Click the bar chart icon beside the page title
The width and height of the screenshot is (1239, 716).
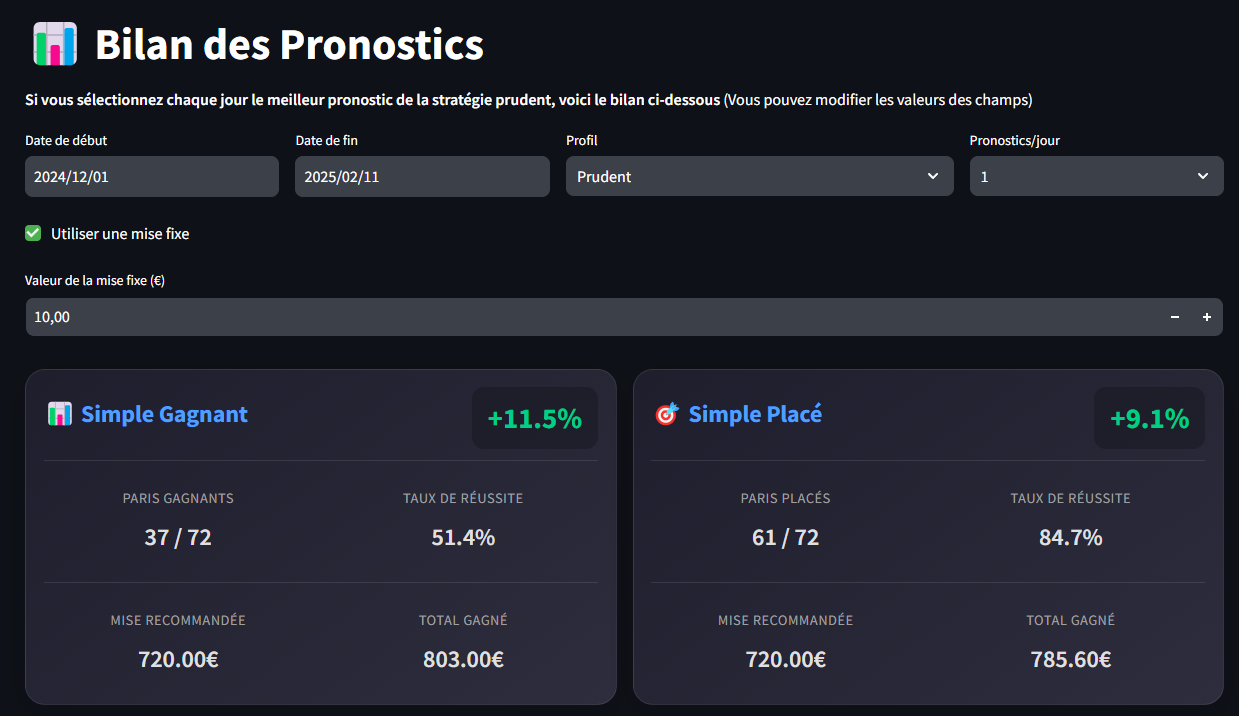[x=55, y=44]
